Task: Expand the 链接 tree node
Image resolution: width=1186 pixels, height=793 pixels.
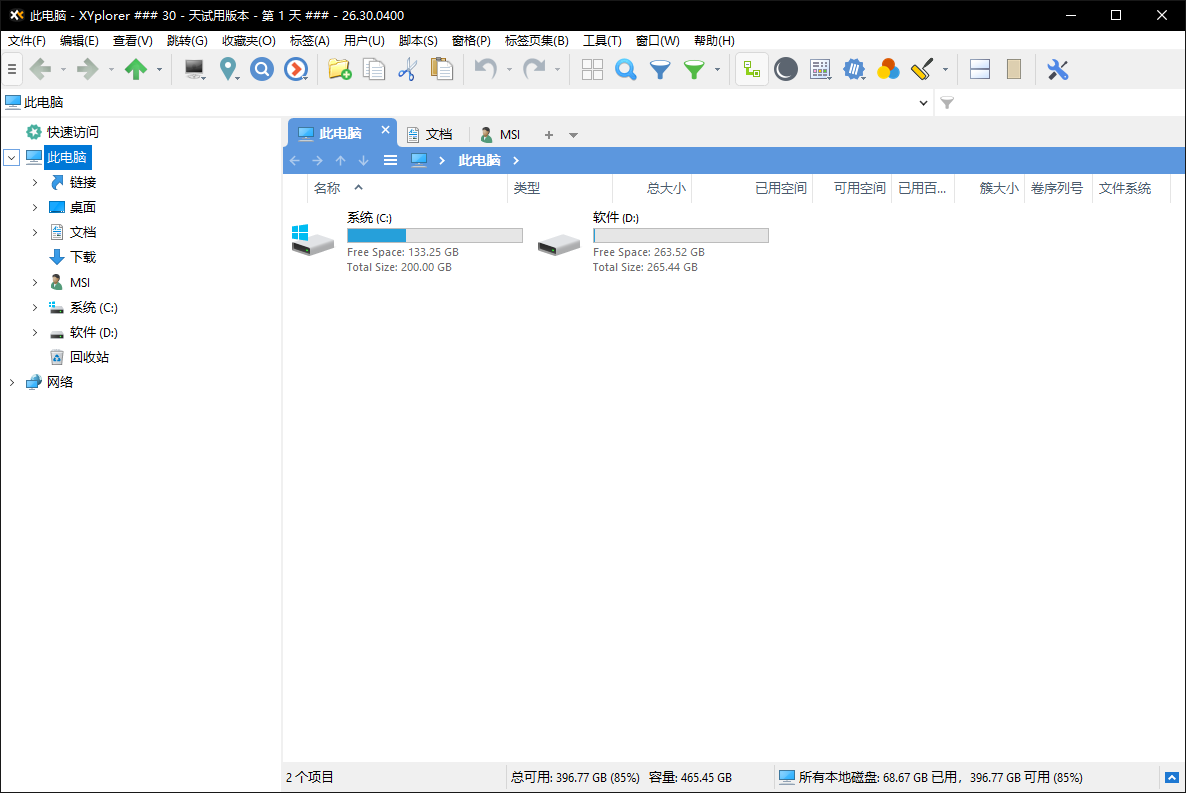Action: tap(35, 182)
